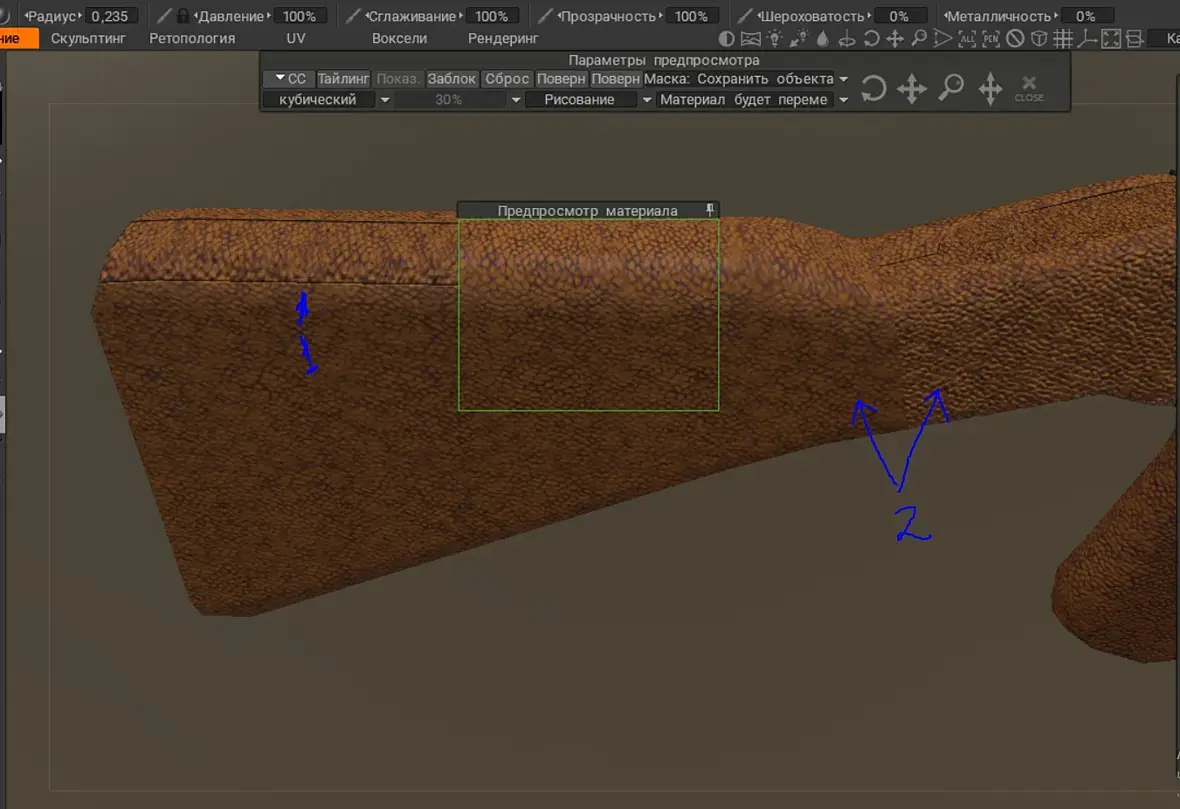This screenshot has height=809, width=1180.
Task: Click the ALL selection icon in toolbar
Action: coord(967,39)
